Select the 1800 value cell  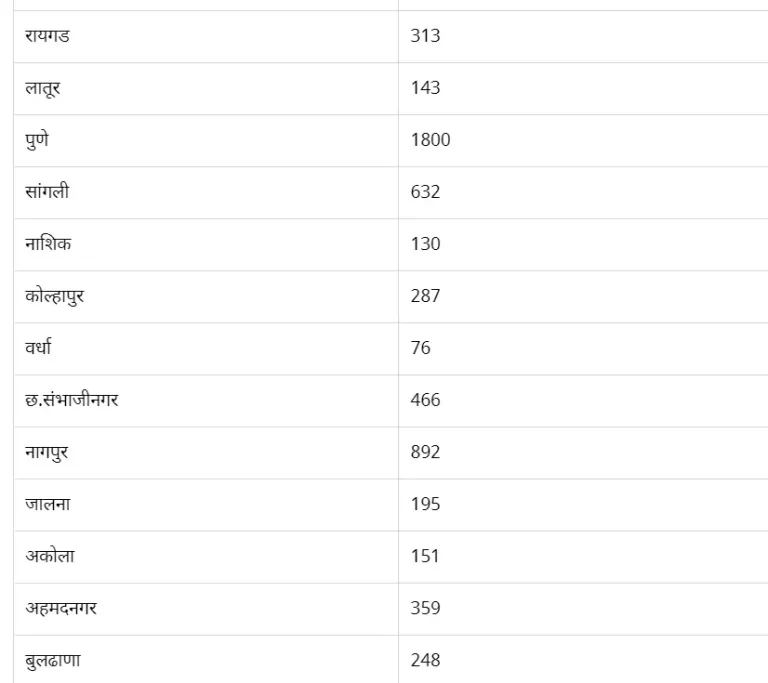430,140
